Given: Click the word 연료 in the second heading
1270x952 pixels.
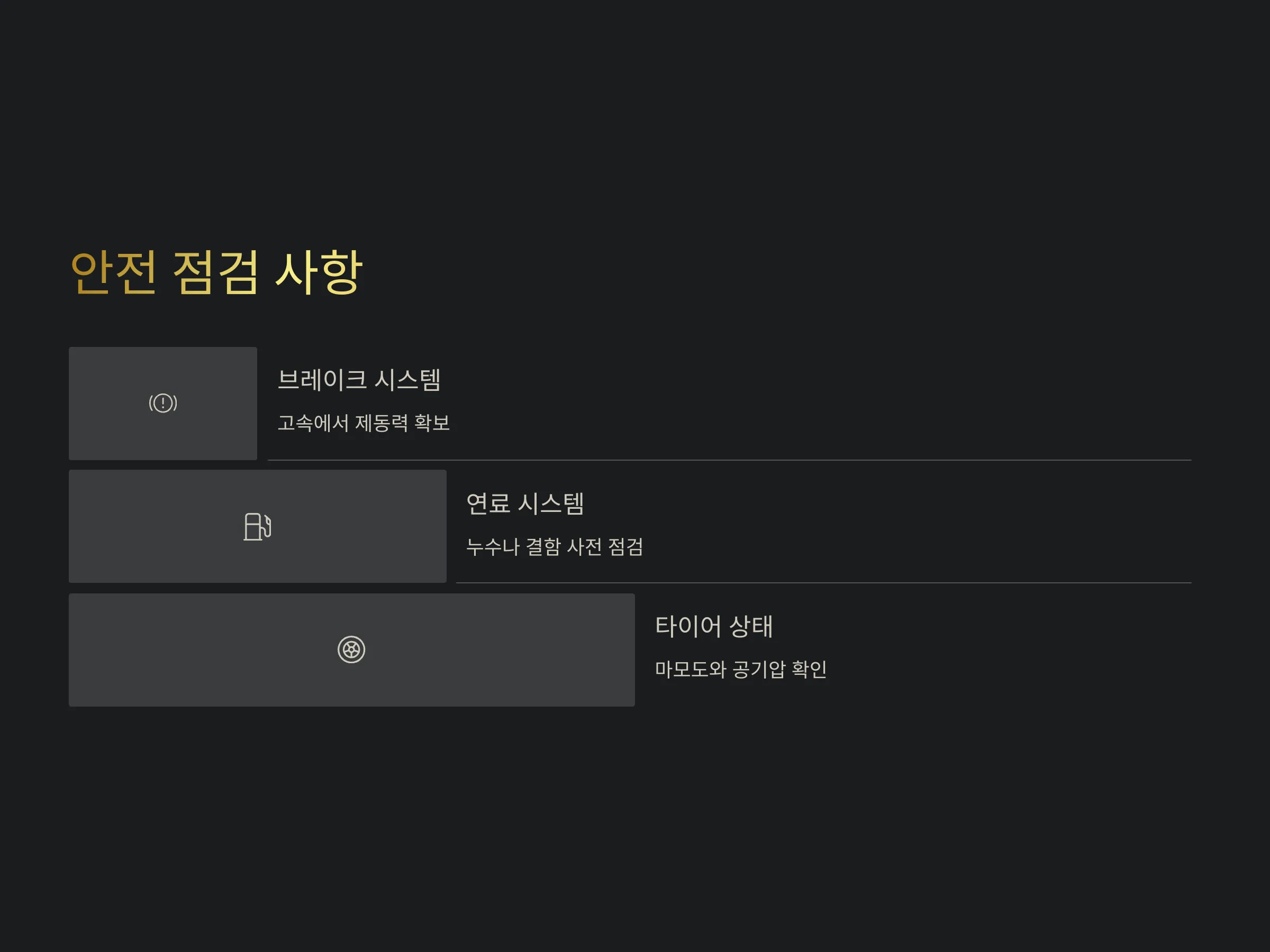Looking at the screenshot, I should pyautogui.click(x=488, y=504).
